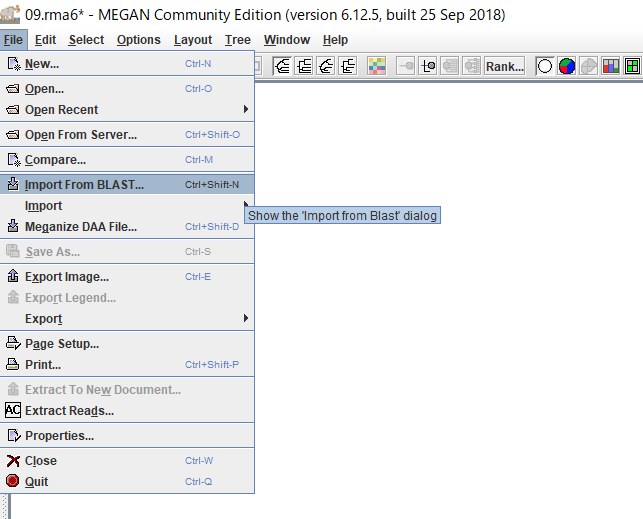Screen dimensions: 643x519
Task: Click the Properties document icon
Action: tap(14, 435)
